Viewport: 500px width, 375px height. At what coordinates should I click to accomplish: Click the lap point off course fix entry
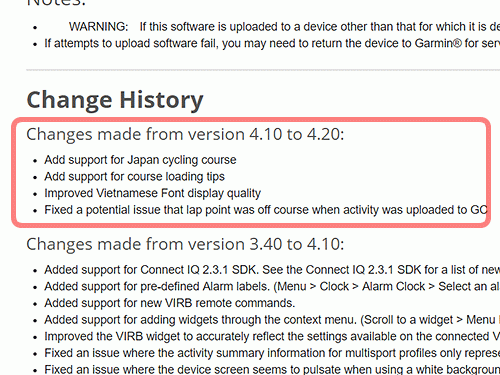pyautogui.click(x=266, y=210)
